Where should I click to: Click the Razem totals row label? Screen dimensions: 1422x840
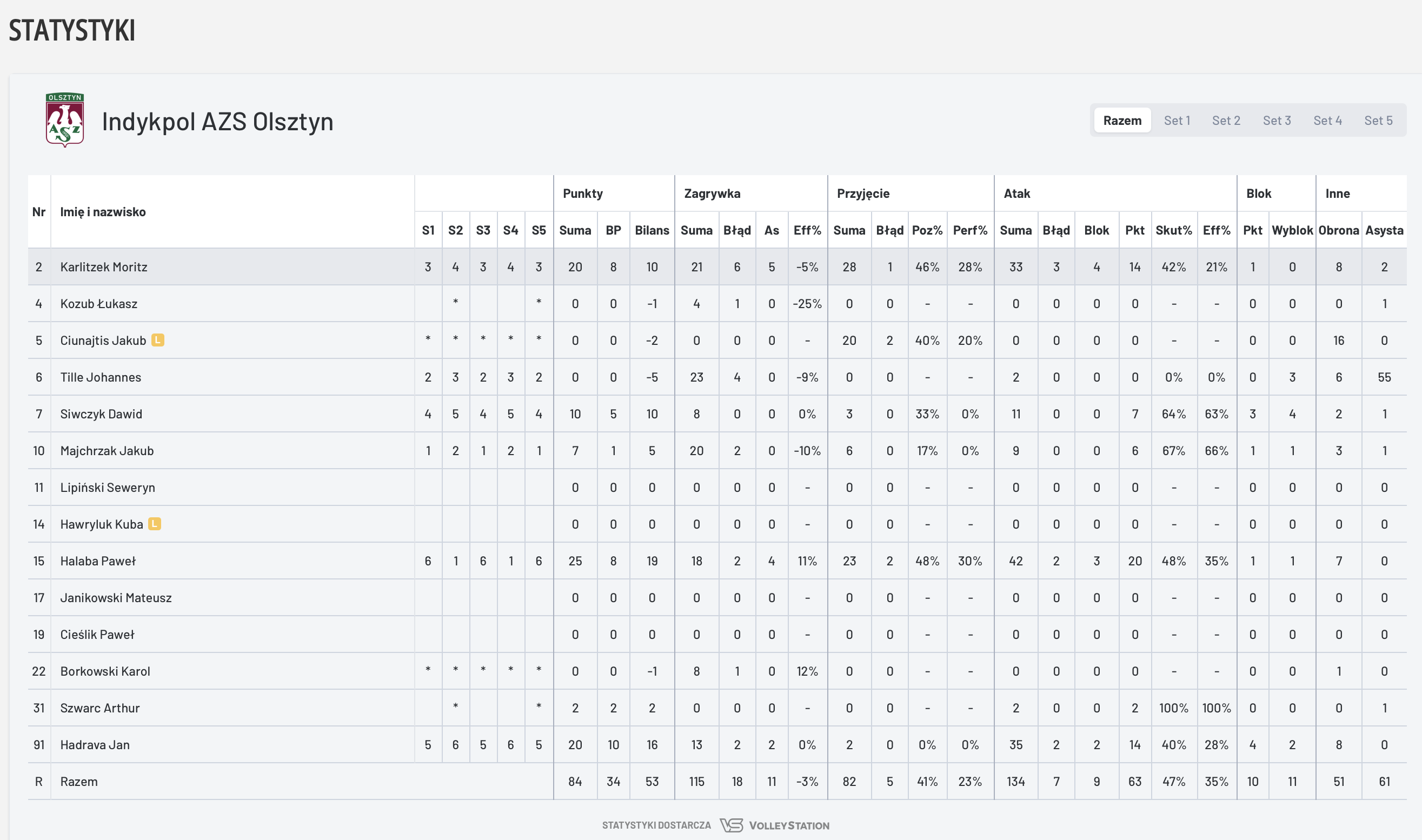(79, 782)
